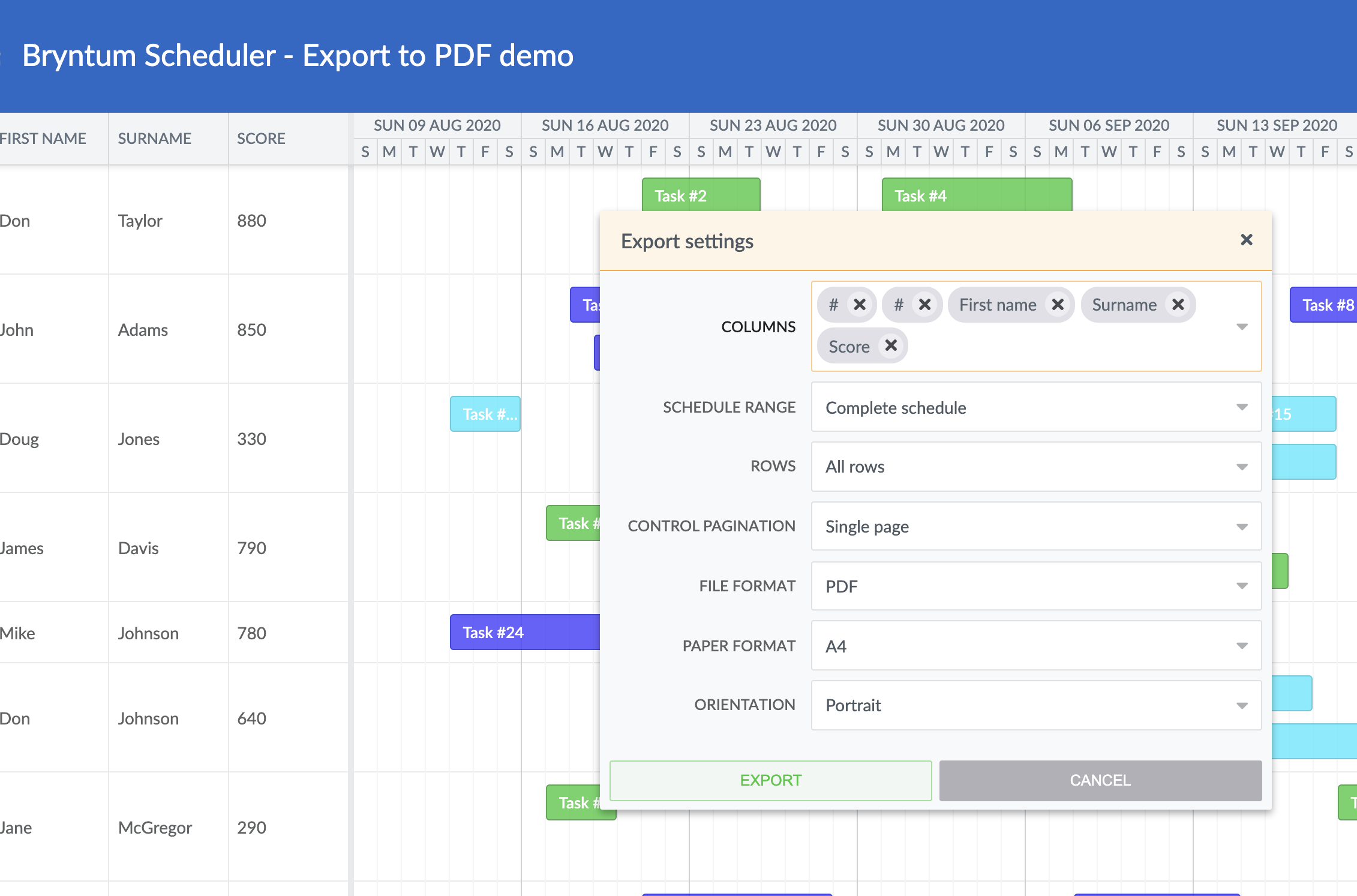Viewport: 1357px width, 896px height.
Task: Close the Export settings dialog
Action: [1247, 240]
